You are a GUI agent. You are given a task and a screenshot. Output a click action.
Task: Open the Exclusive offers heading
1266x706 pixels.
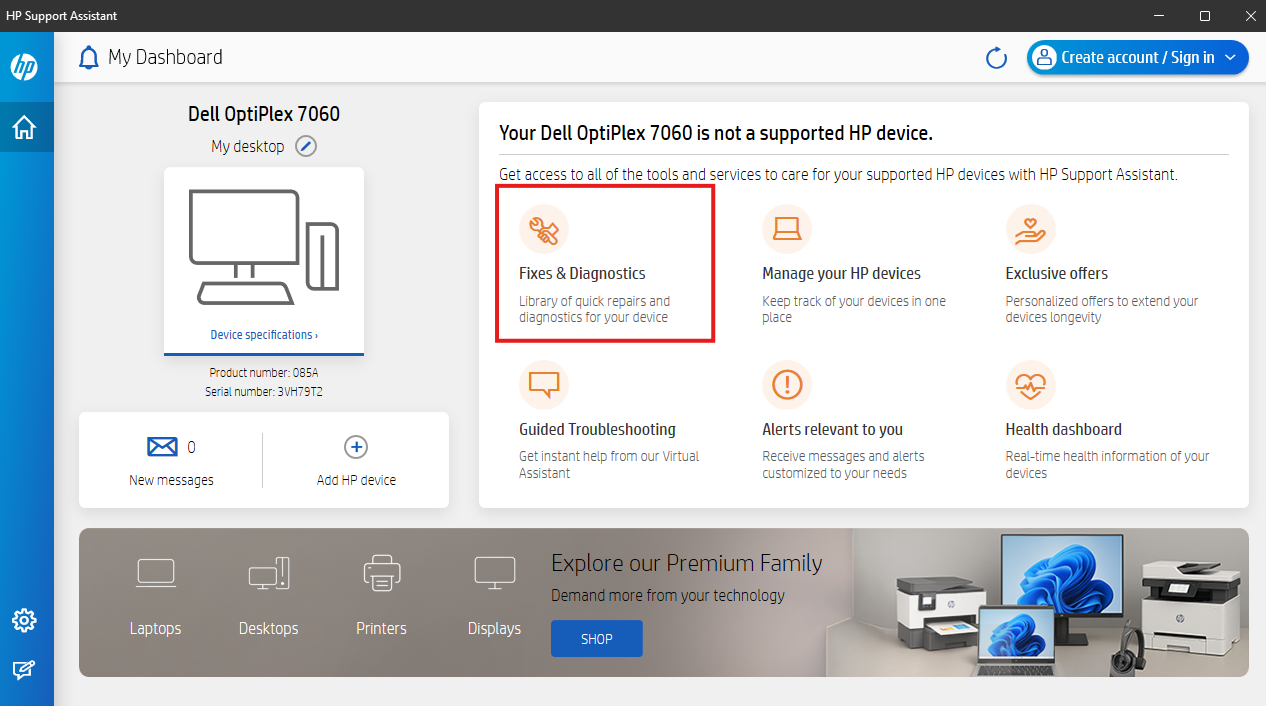(1057, 273)
